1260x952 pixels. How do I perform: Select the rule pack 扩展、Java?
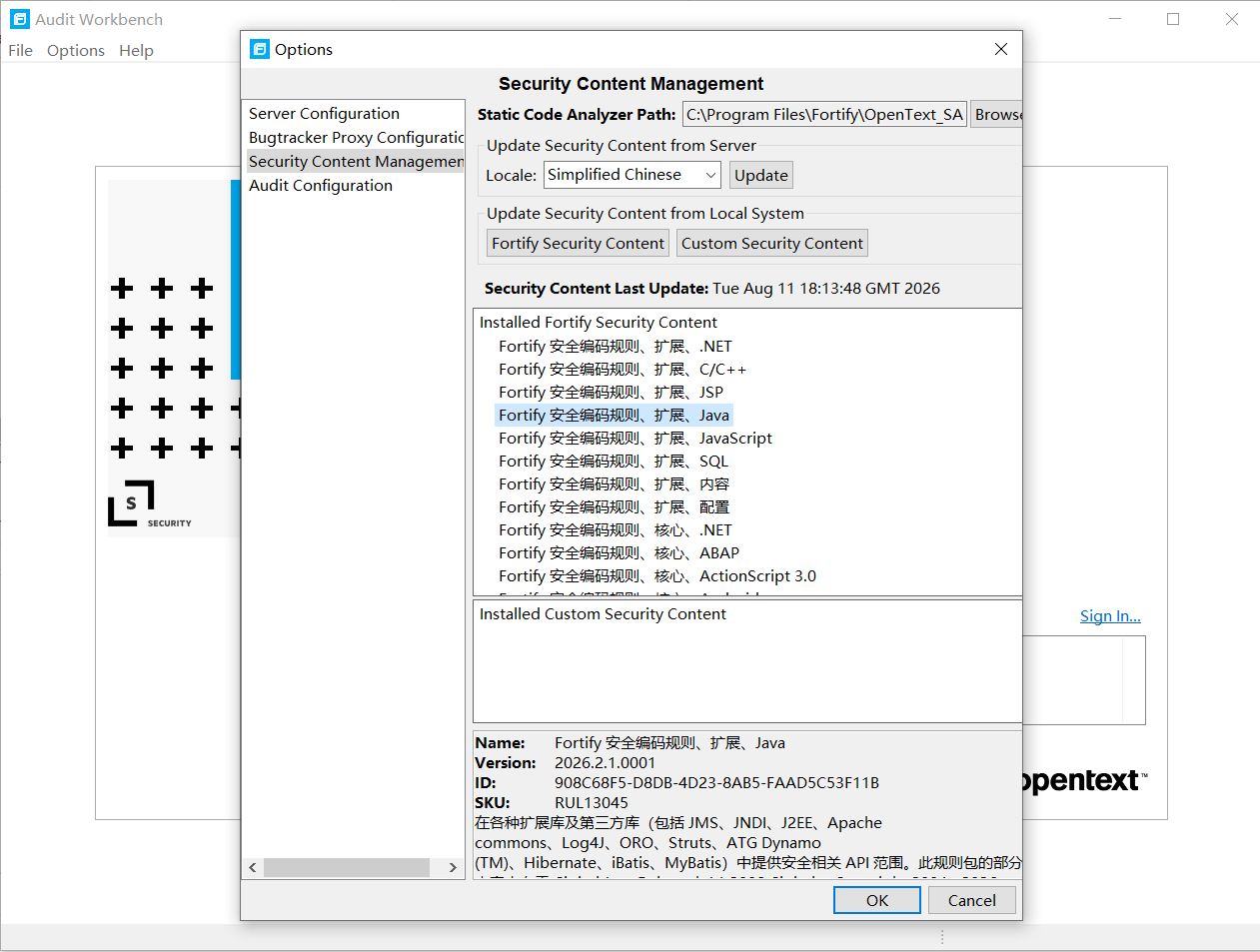[x=615, y=416]
